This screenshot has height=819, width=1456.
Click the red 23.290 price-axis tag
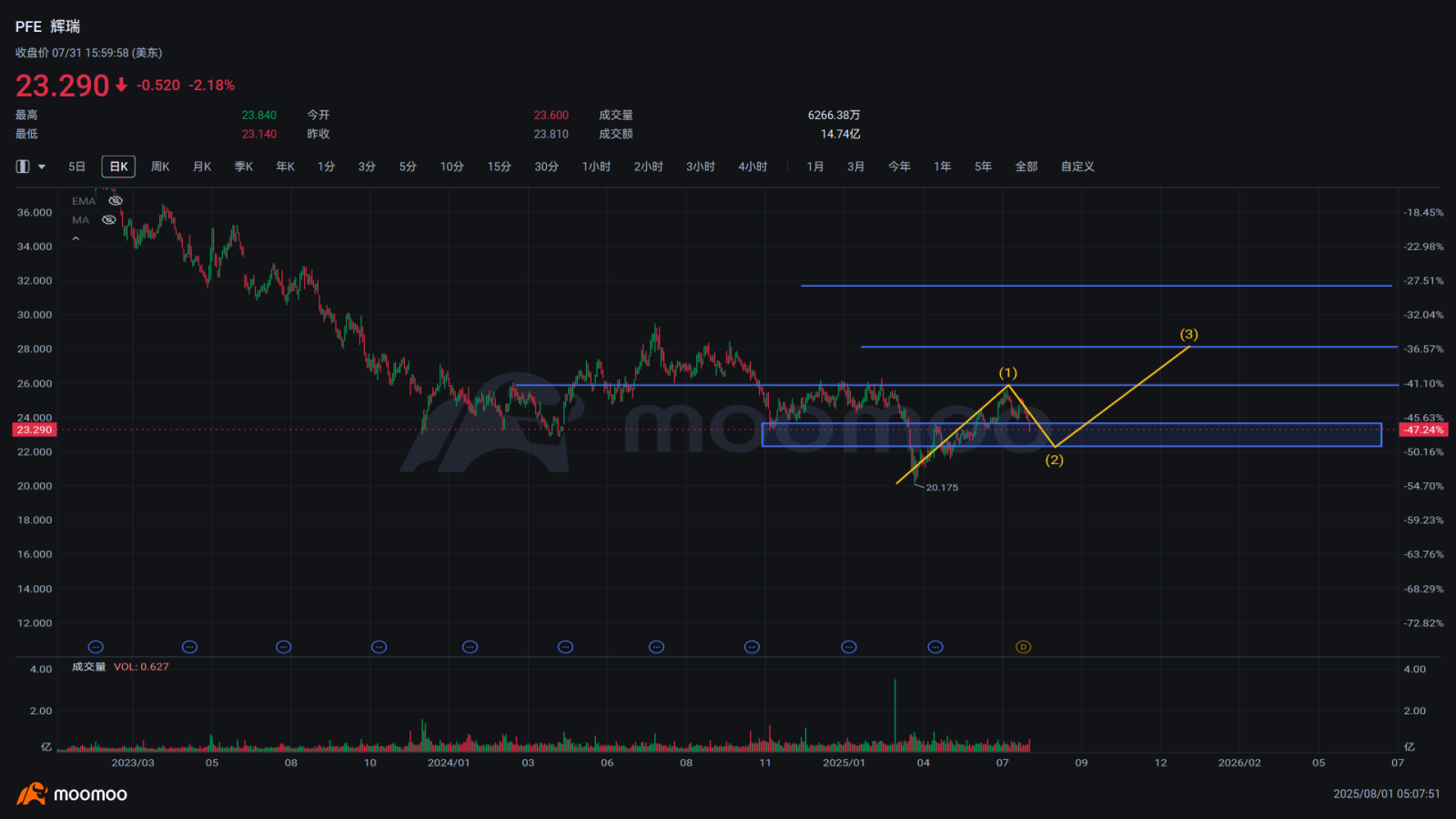pos(35,430)
